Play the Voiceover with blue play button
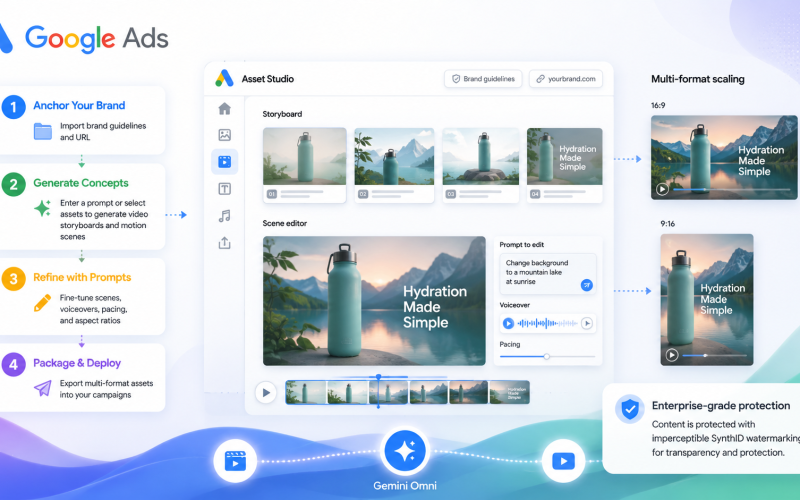800x500 pixels. pyautogui.click(x=508, y=323)
